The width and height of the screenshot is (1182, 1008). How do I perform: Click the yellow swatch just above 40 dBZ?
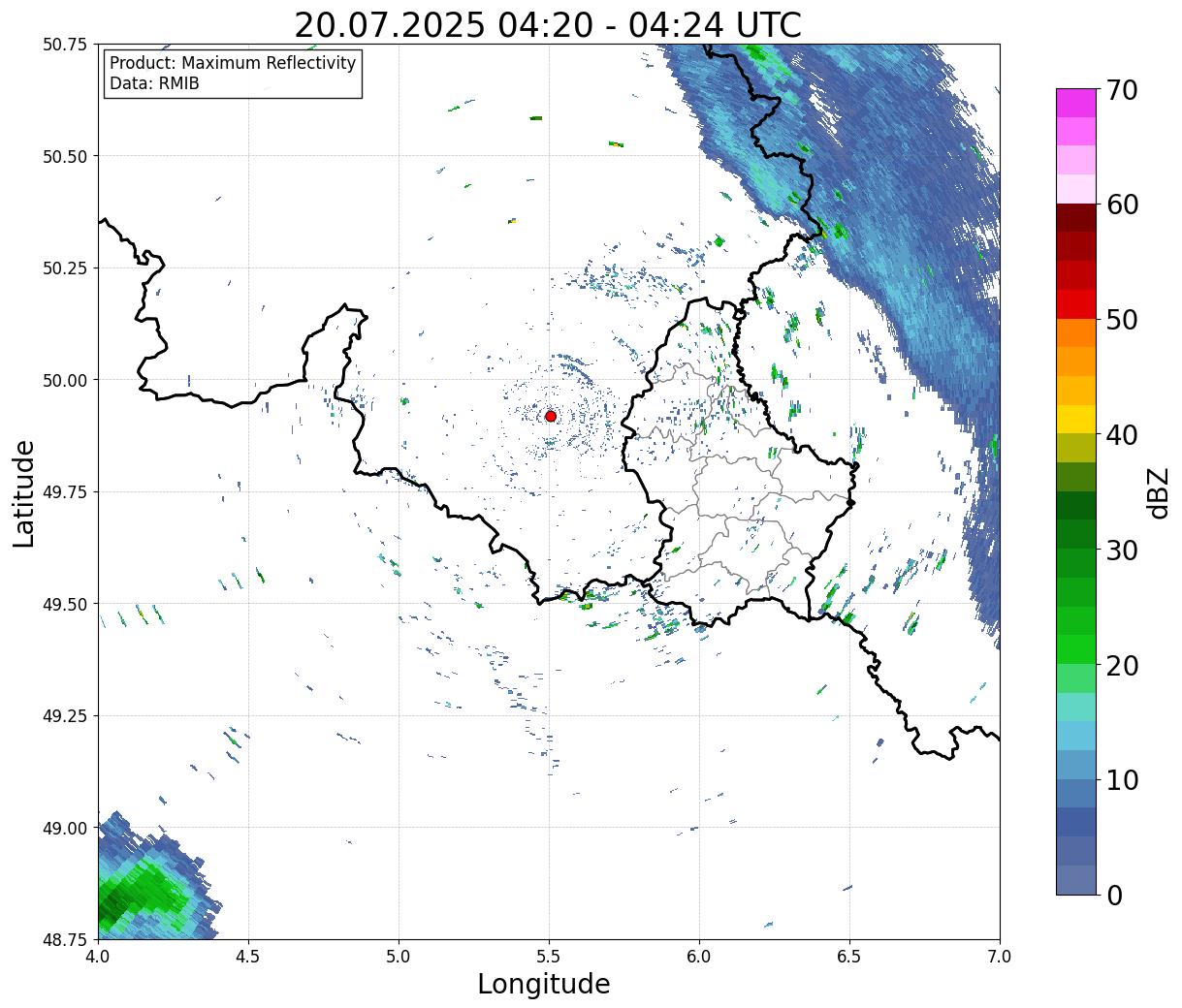pos(1076,420)
